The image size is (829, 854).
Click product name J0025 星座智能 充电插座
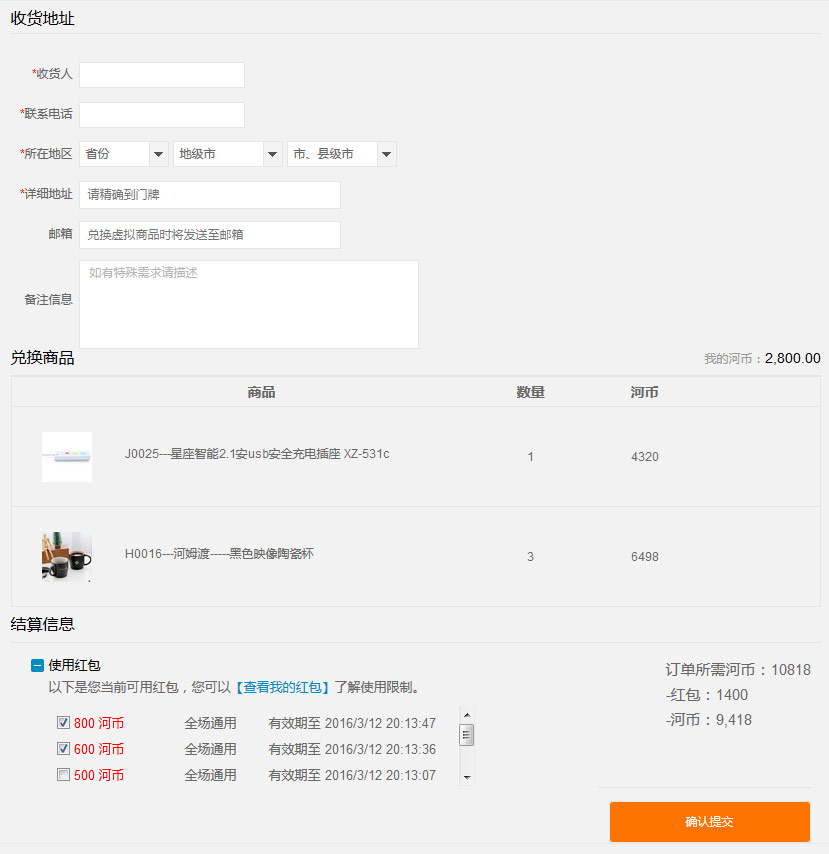(x=257, y=454)
